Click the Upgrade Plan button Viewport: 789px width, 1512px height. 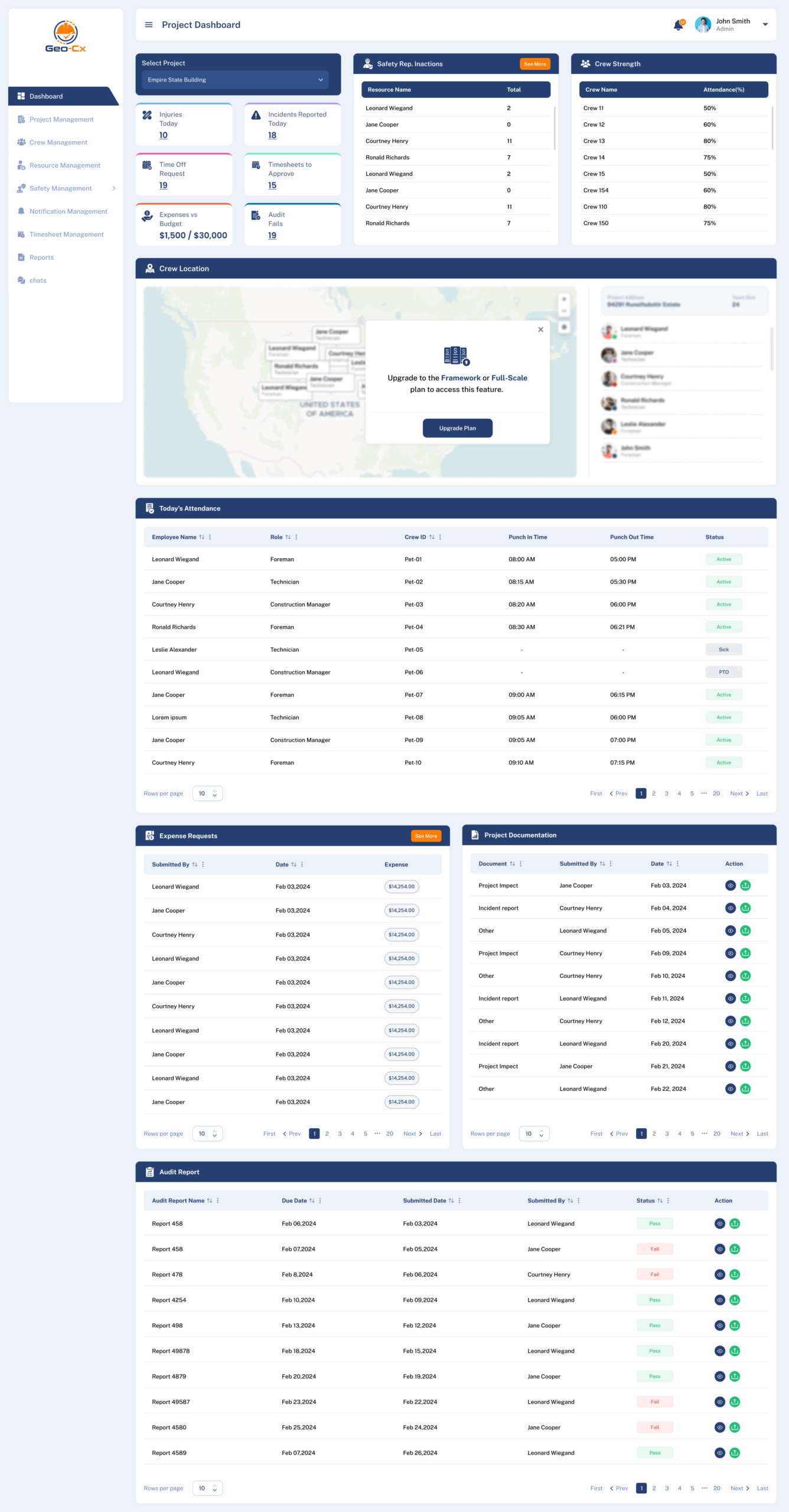click(x=458, y=428)
